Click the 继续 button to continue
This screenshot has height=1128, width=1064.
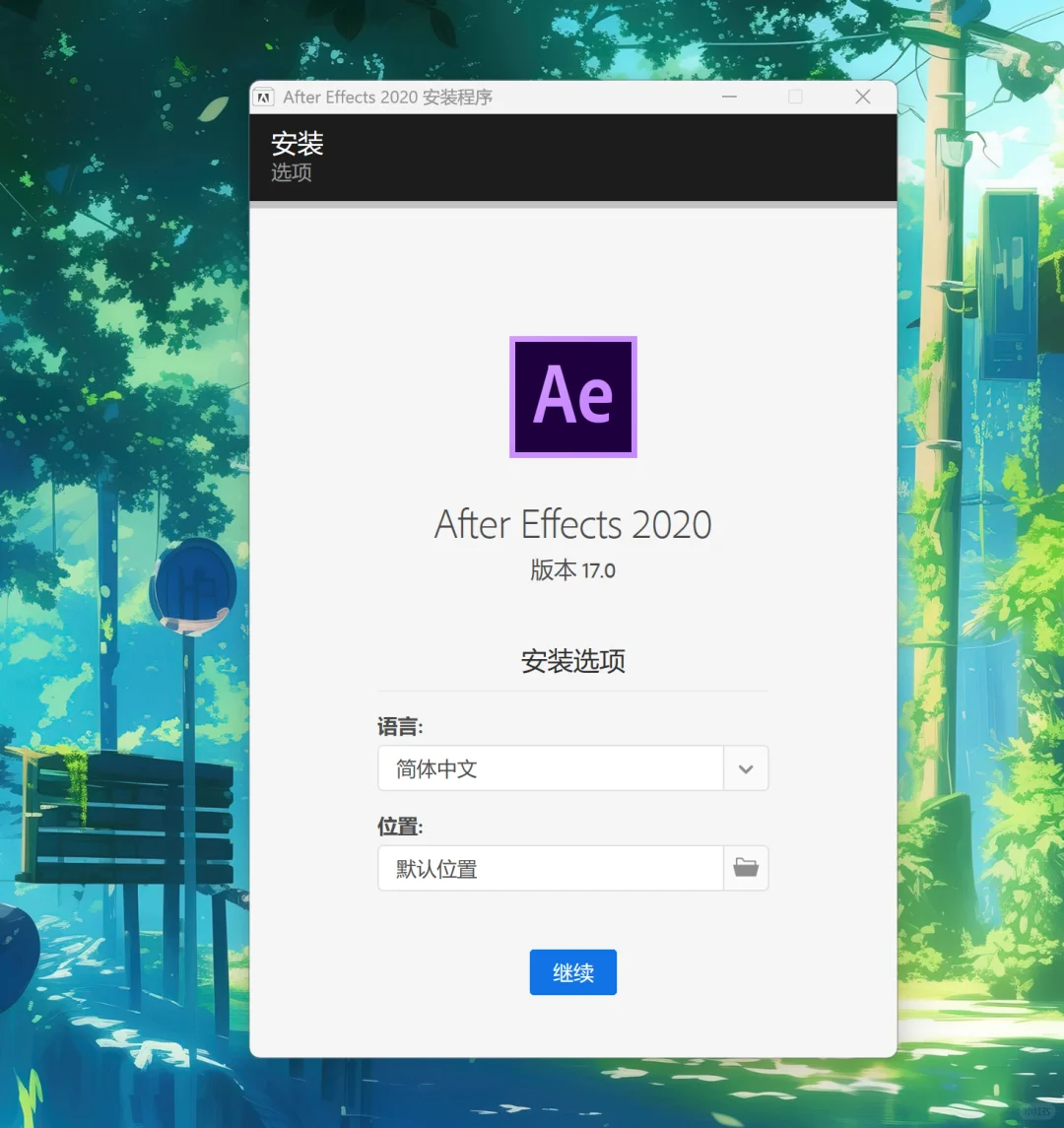click(x=572, y=972)
